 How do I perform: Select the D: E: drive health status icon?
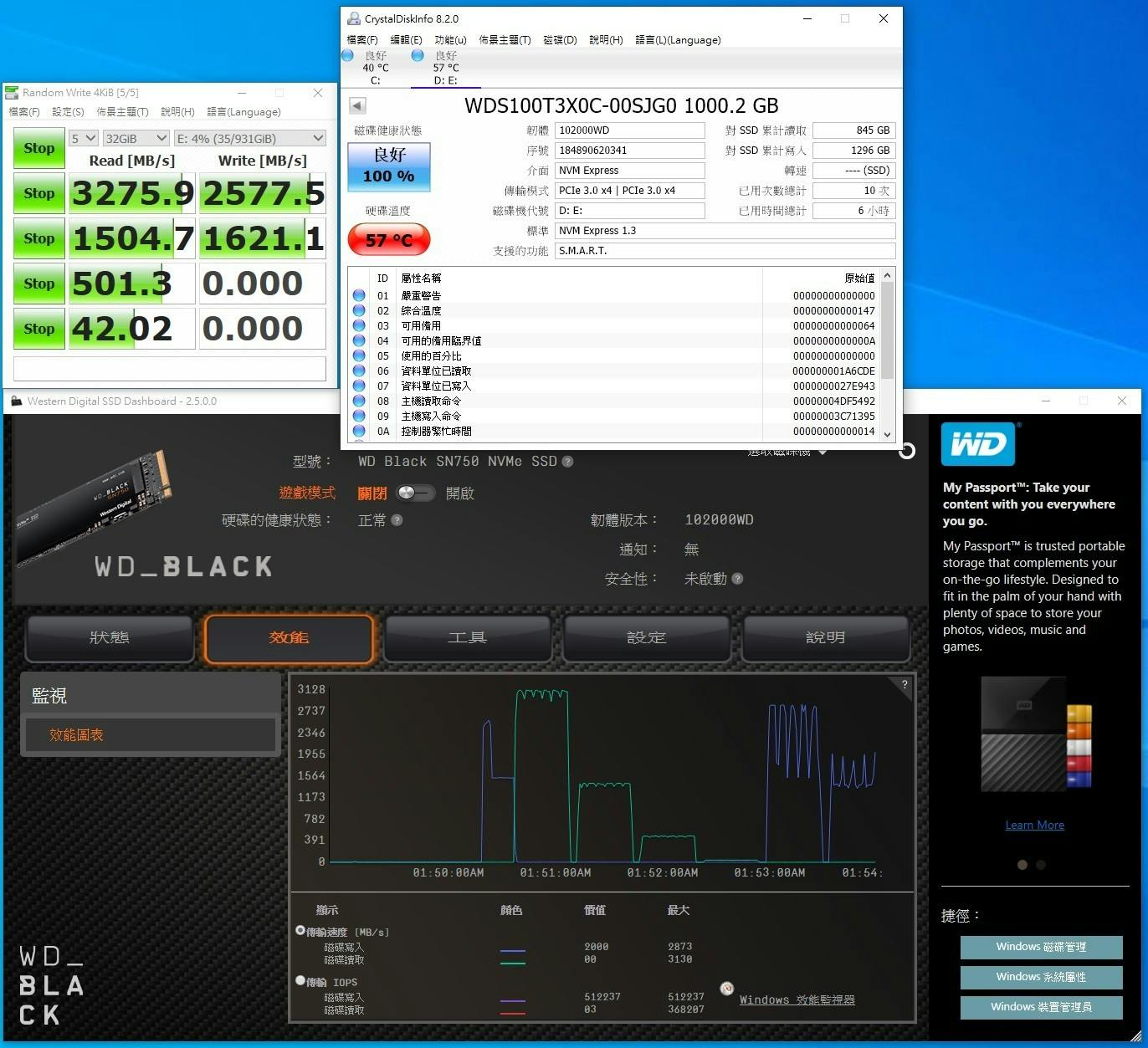[x=418, y=55]
